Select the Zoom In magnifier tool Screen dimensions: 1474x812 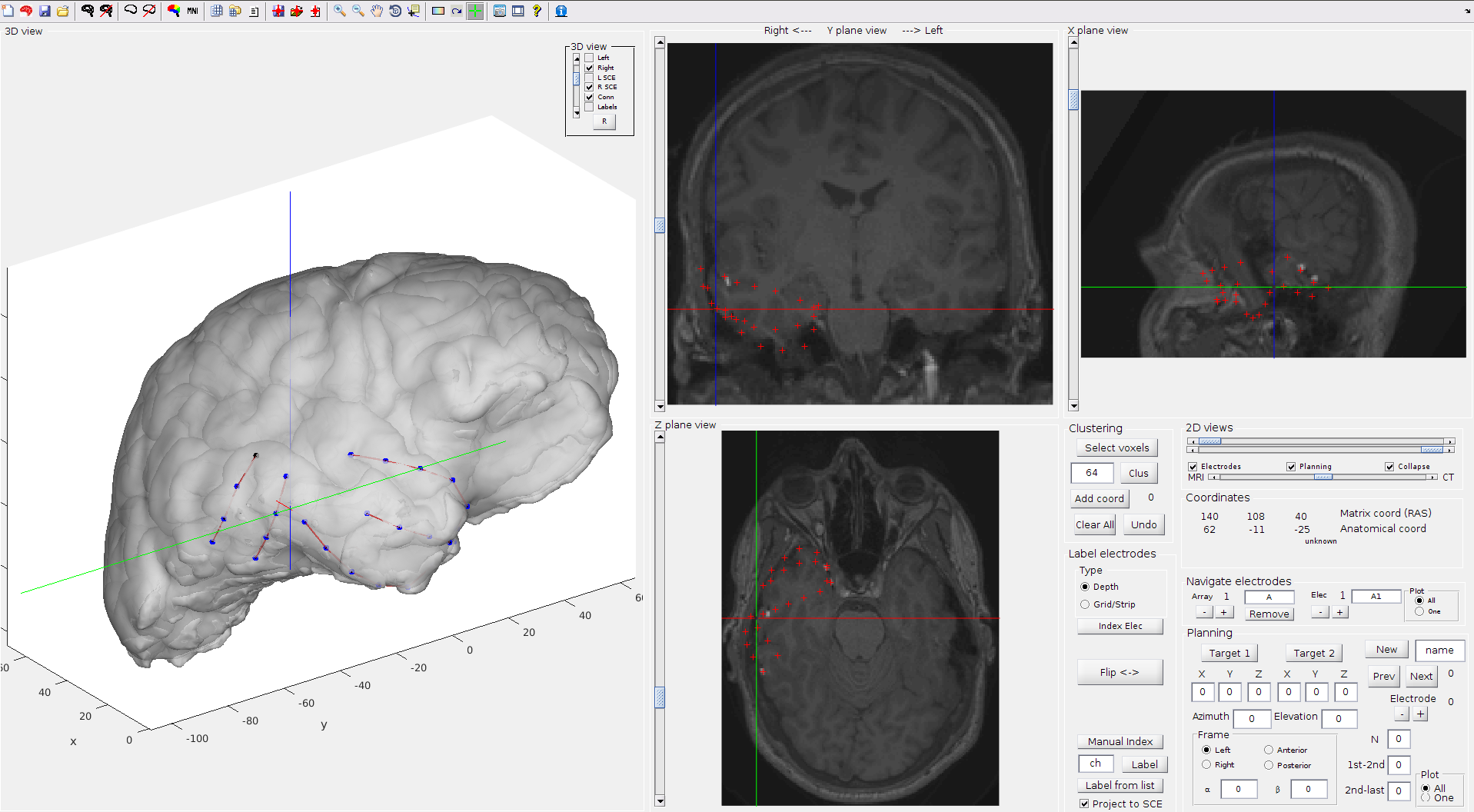339,11
